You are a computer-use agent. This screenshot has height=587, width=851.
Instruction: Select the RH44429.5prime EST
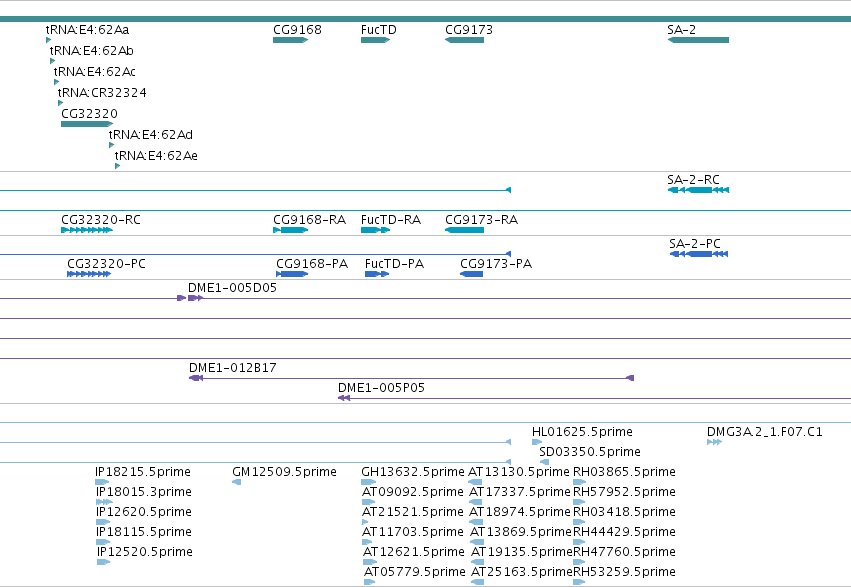580,543
